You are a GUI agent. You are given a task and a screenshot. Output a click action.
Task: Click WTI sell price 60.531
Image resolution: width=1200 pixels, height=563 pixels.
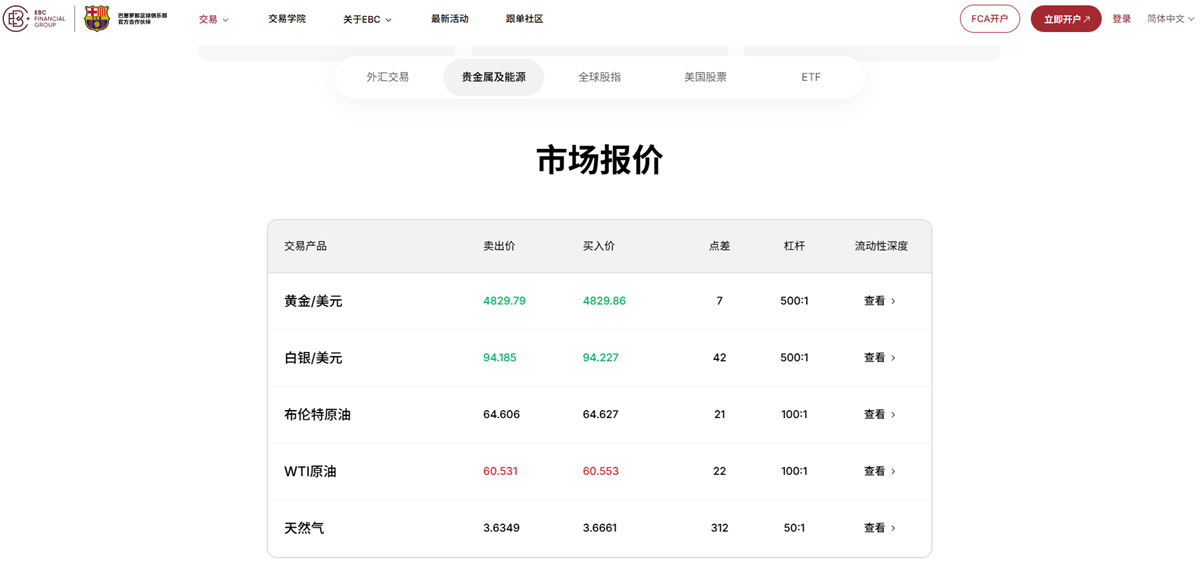click(500, 471)
